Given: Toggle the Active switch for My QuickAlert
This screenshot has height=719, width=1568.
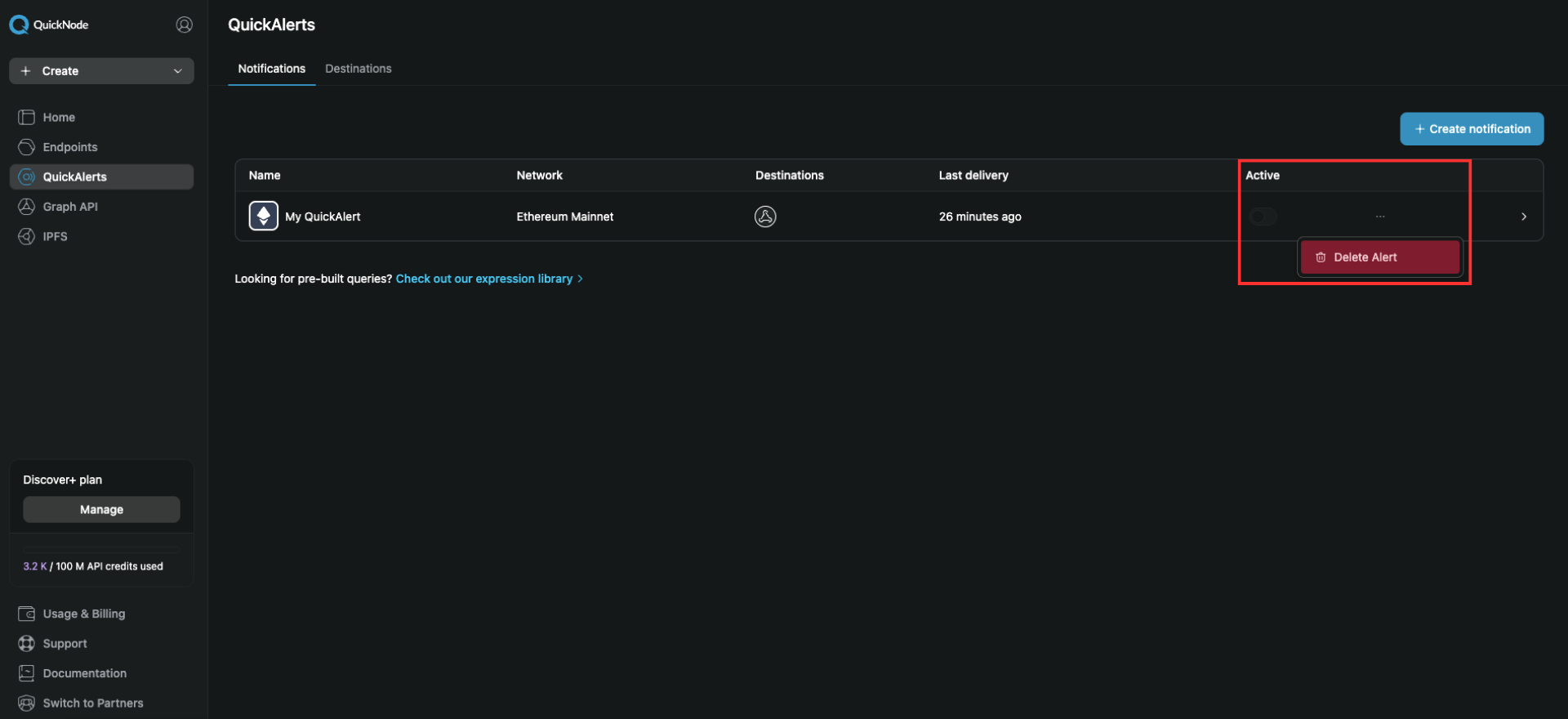Looking at the screenshot, I should pos(1263,217).
